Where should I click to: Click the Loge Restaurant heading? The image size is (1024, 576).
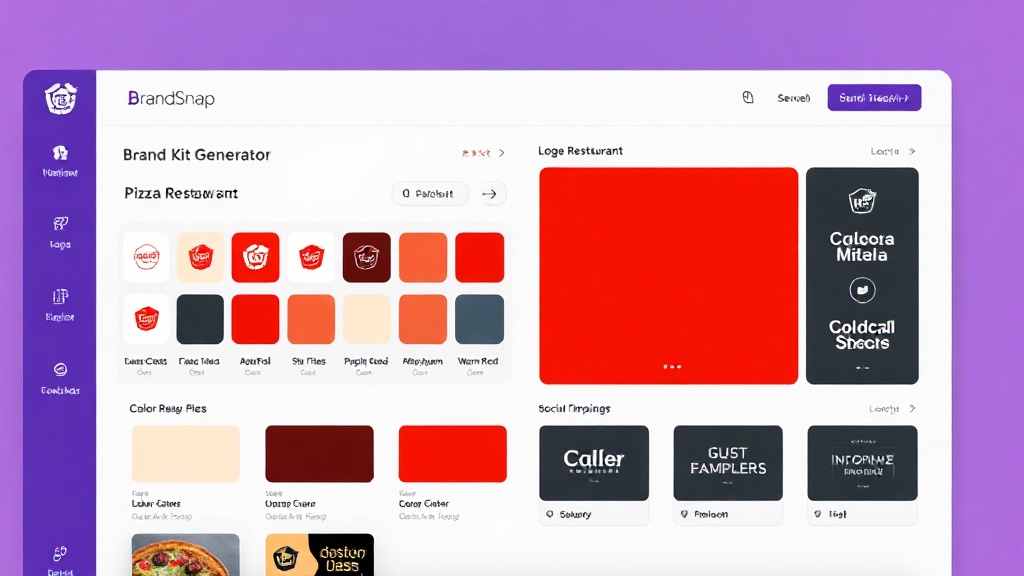coord(581,151)
